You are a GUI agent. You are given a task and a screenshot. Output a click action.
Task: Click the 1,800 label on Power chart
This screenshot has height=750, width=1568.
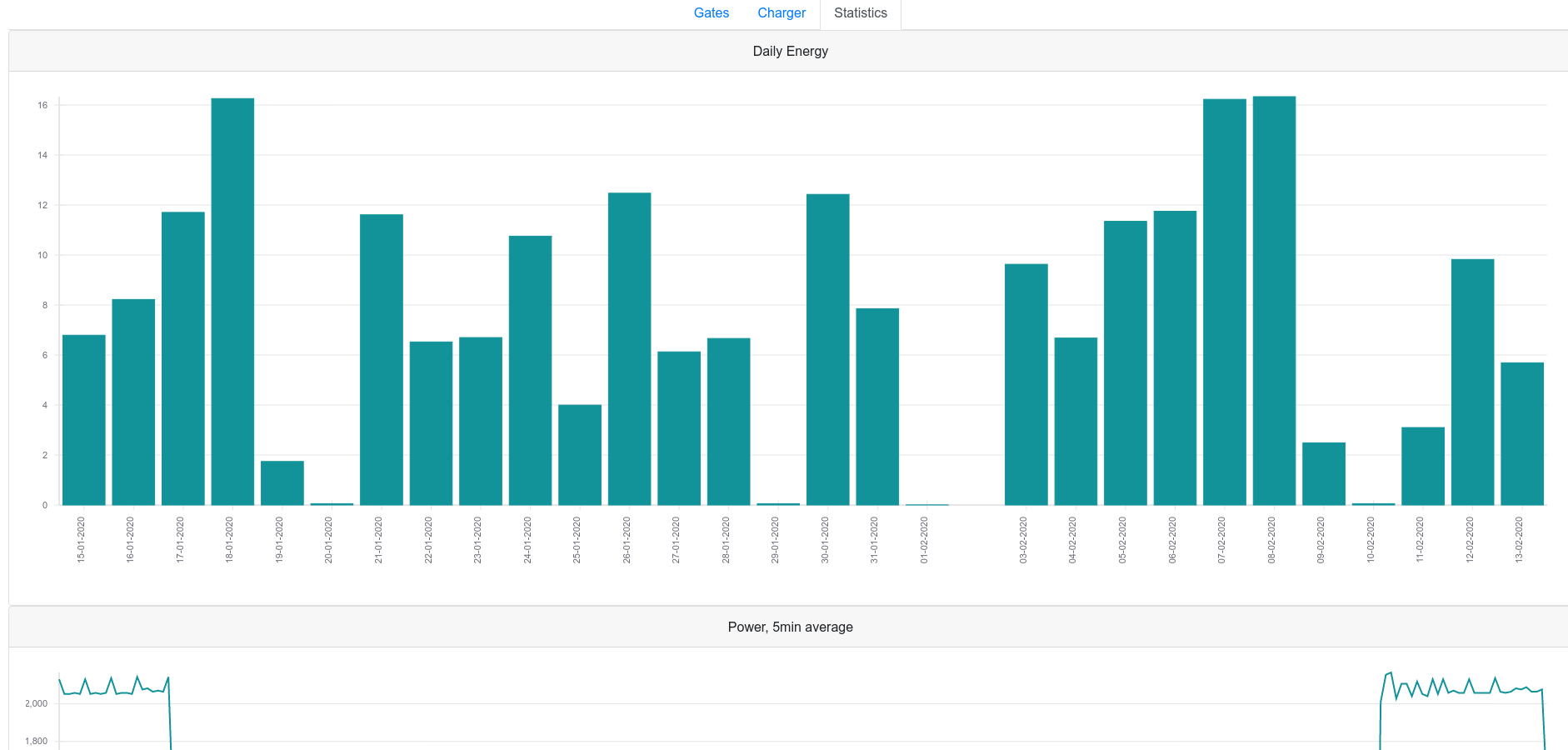(x=36, y=741)
